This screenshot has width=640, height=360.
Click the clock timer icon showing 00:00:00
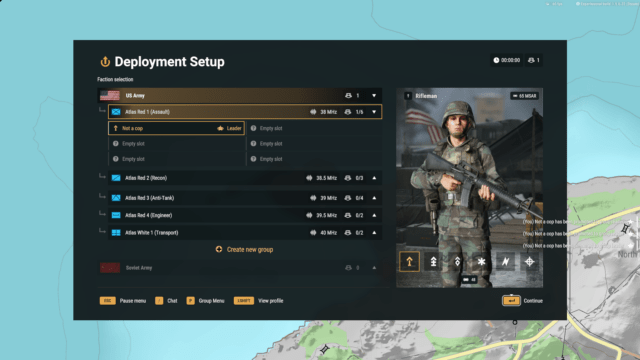click(496, 60)
